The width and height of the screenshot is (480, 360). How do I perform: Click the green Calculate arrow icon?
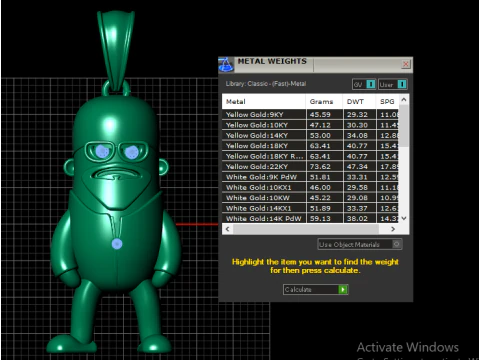click(343, 289)
